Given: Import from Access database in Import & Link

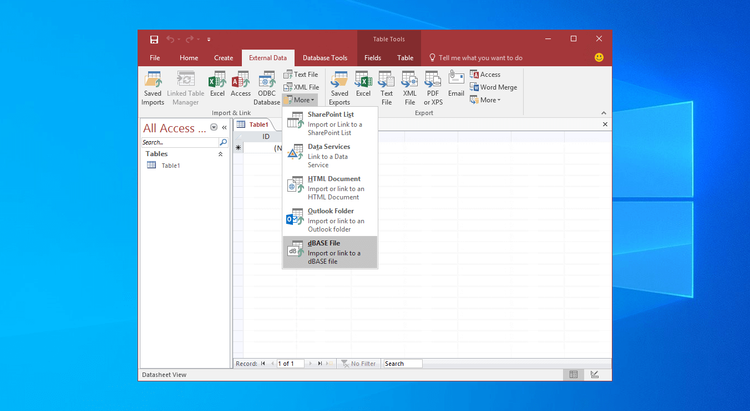Looking at the screenshot, I should [x=241, y=84].
